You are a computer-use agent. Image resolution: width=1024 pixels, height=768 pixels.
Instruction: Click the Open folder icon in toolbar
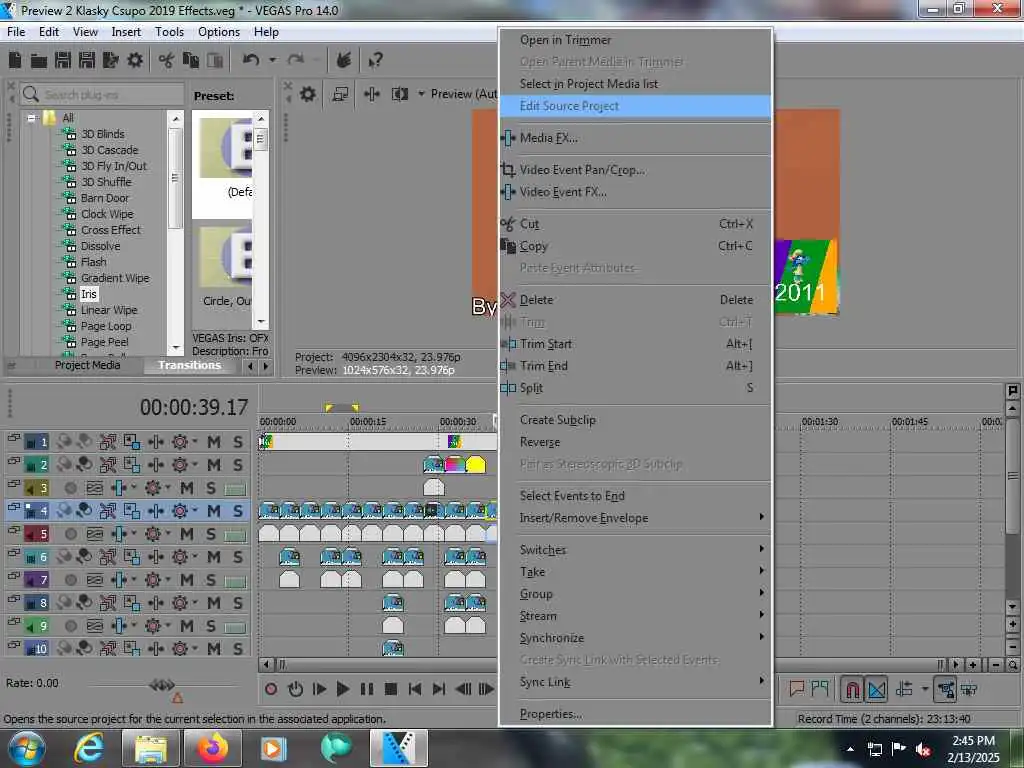[39, 61]
